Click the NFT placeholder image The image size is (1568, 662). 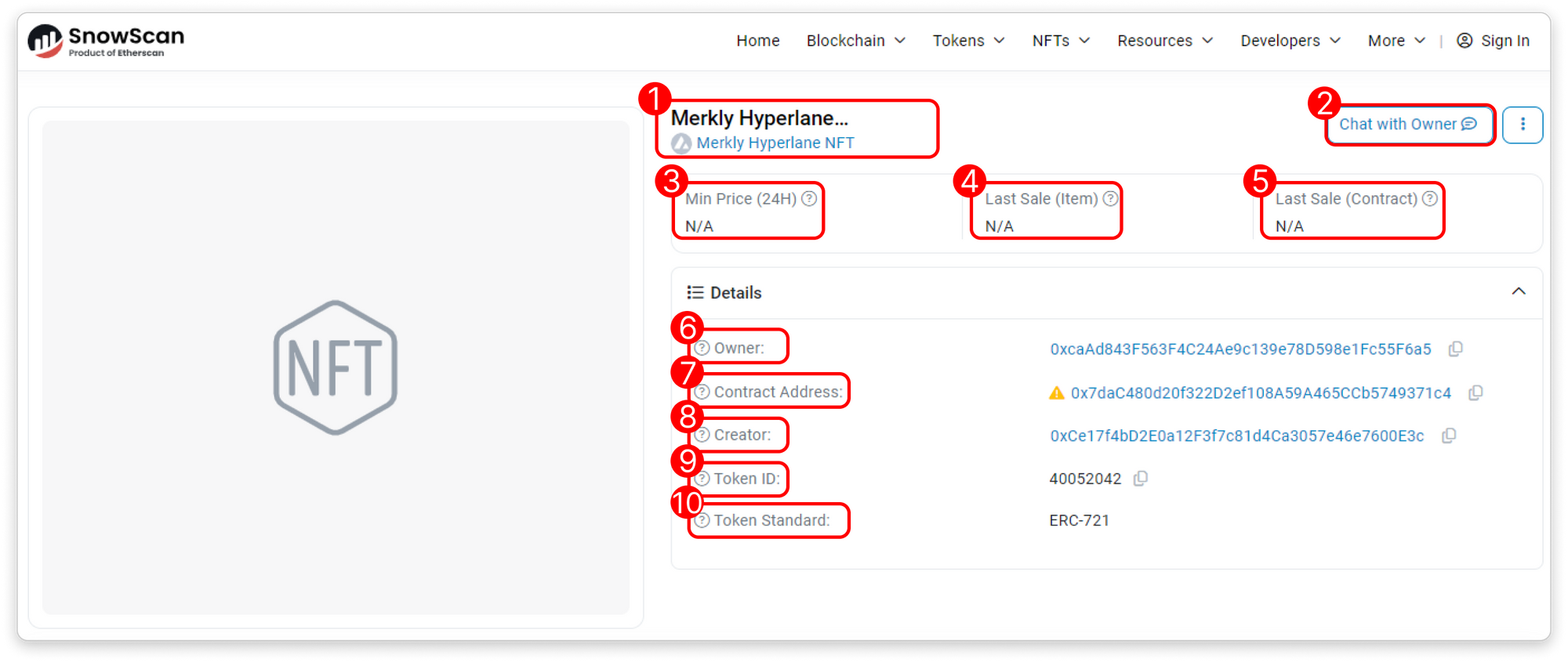(336, 367)
